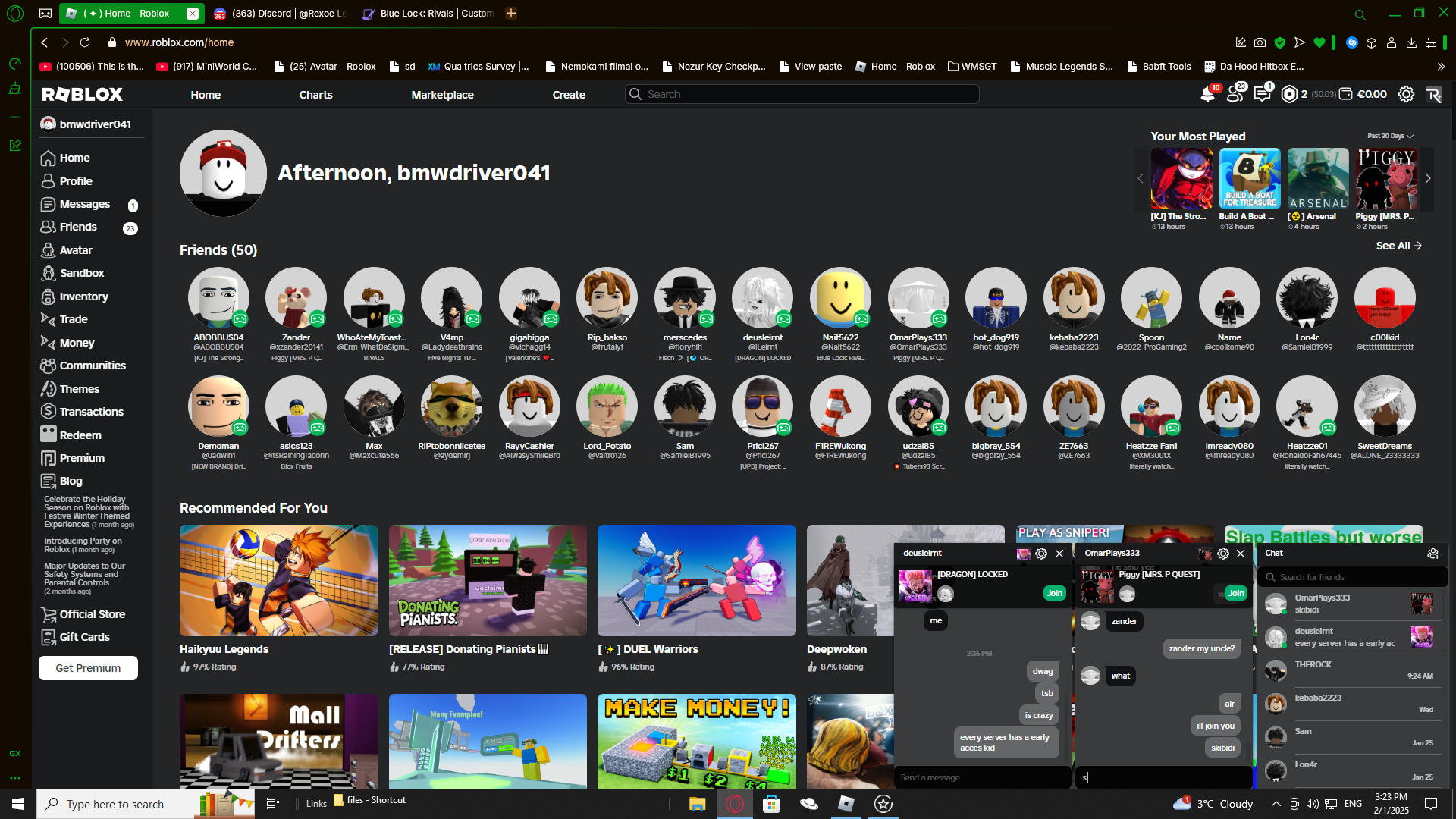Click the Trade sidebar icon
This screenshot has width=1456, height=819.
(x=49, y=319)
